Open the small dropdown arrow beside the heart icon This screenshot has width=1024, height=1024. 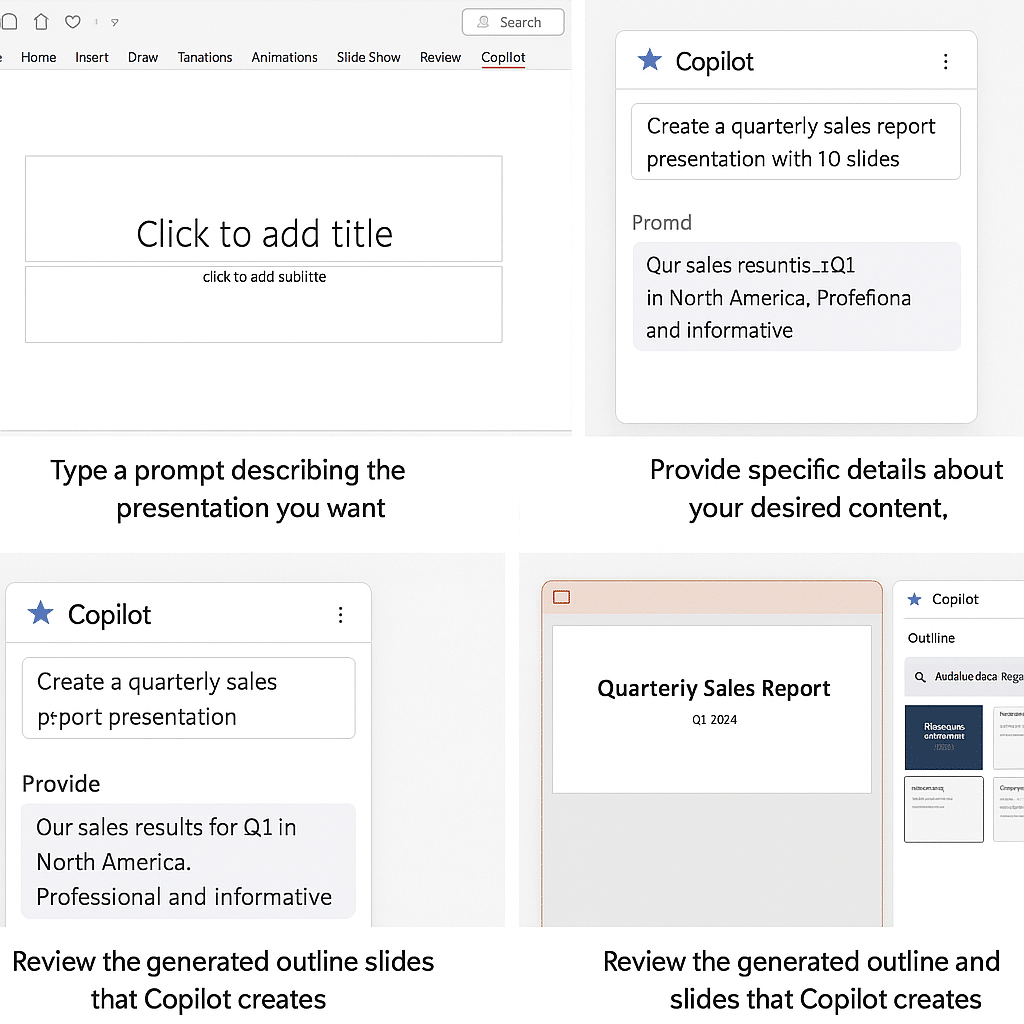pos(114,23)
